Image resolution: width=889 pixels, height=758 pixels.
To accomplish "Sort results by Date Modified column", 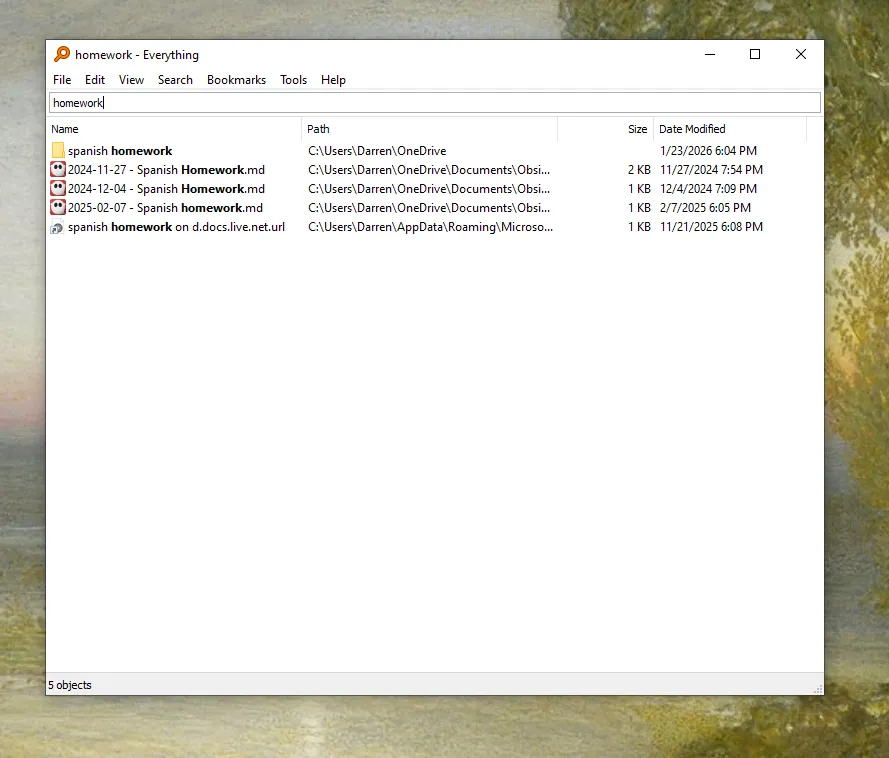I will pyautogui.click(x=692, y=128).
